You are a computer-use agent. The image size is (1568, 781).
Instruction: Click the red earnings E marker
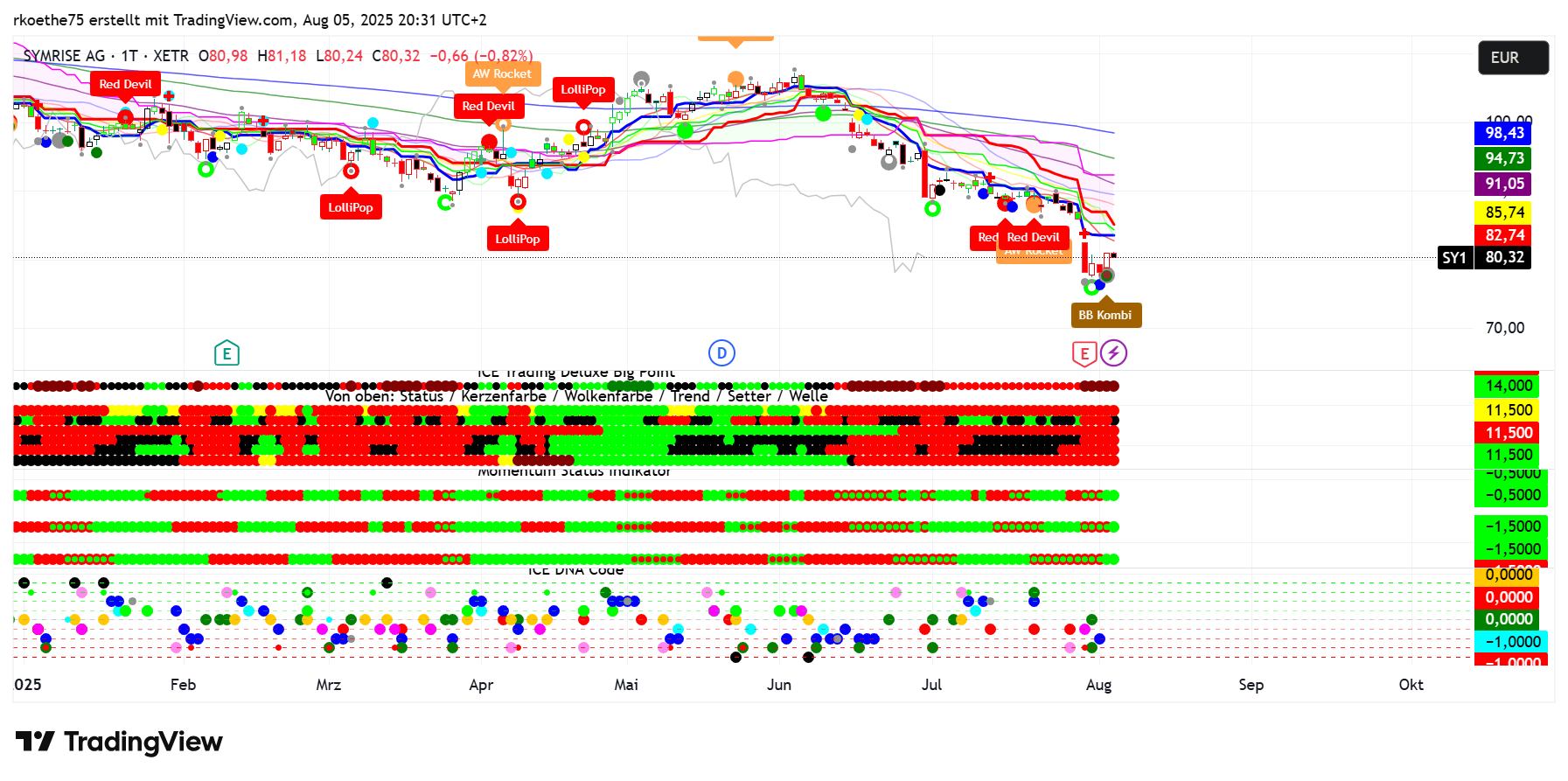(x=1084, y=353)
